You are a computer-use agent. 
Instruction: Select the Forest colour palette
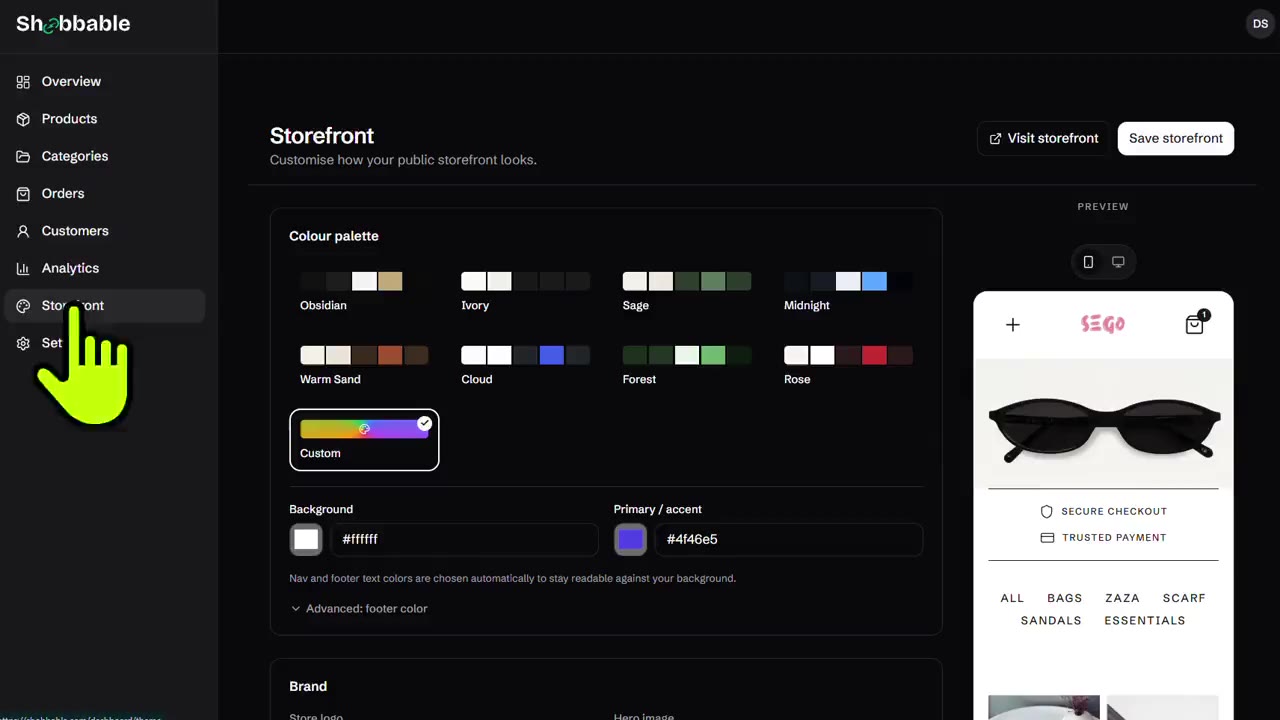[x=687, y=365]
